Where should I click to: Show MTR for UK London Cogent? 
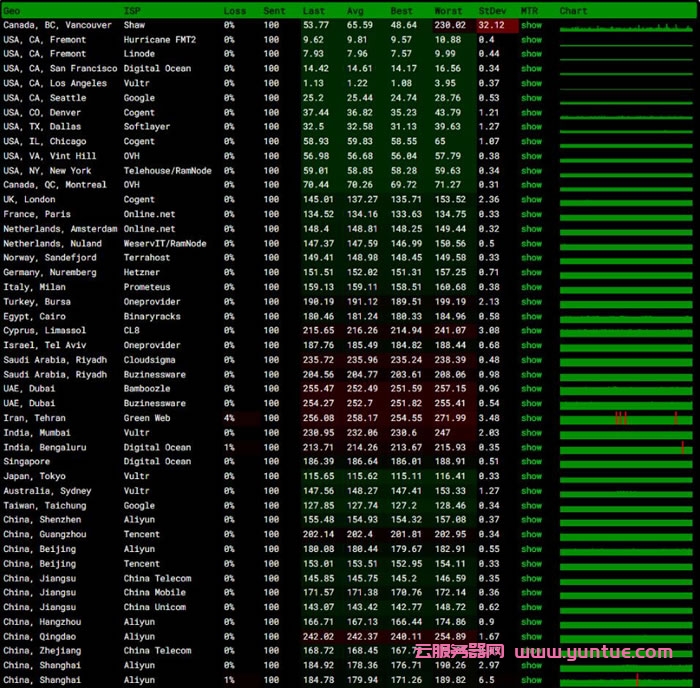(x=531, y=200)
